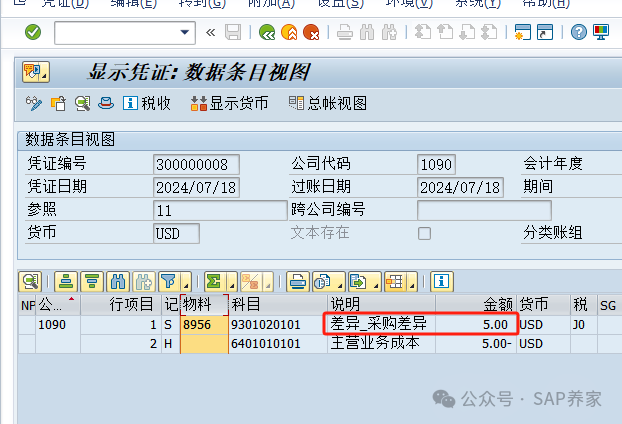This screenshot has width=622, height=424.
Task: Click the standard toolbar Find Next icon
Action: pyautogui.click(x=389, y=32)
